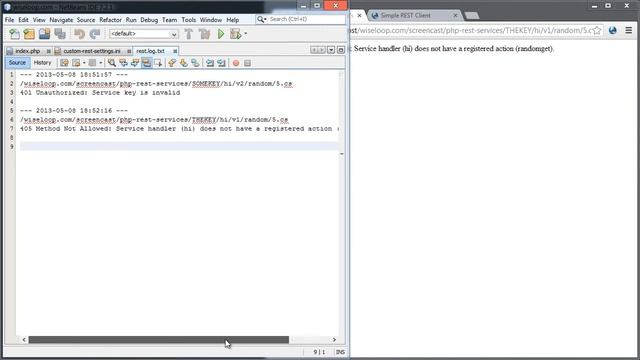Viewport: 640px width, 360px height.
Task: Switch to the index.php tab
Action: pos(27,51)
